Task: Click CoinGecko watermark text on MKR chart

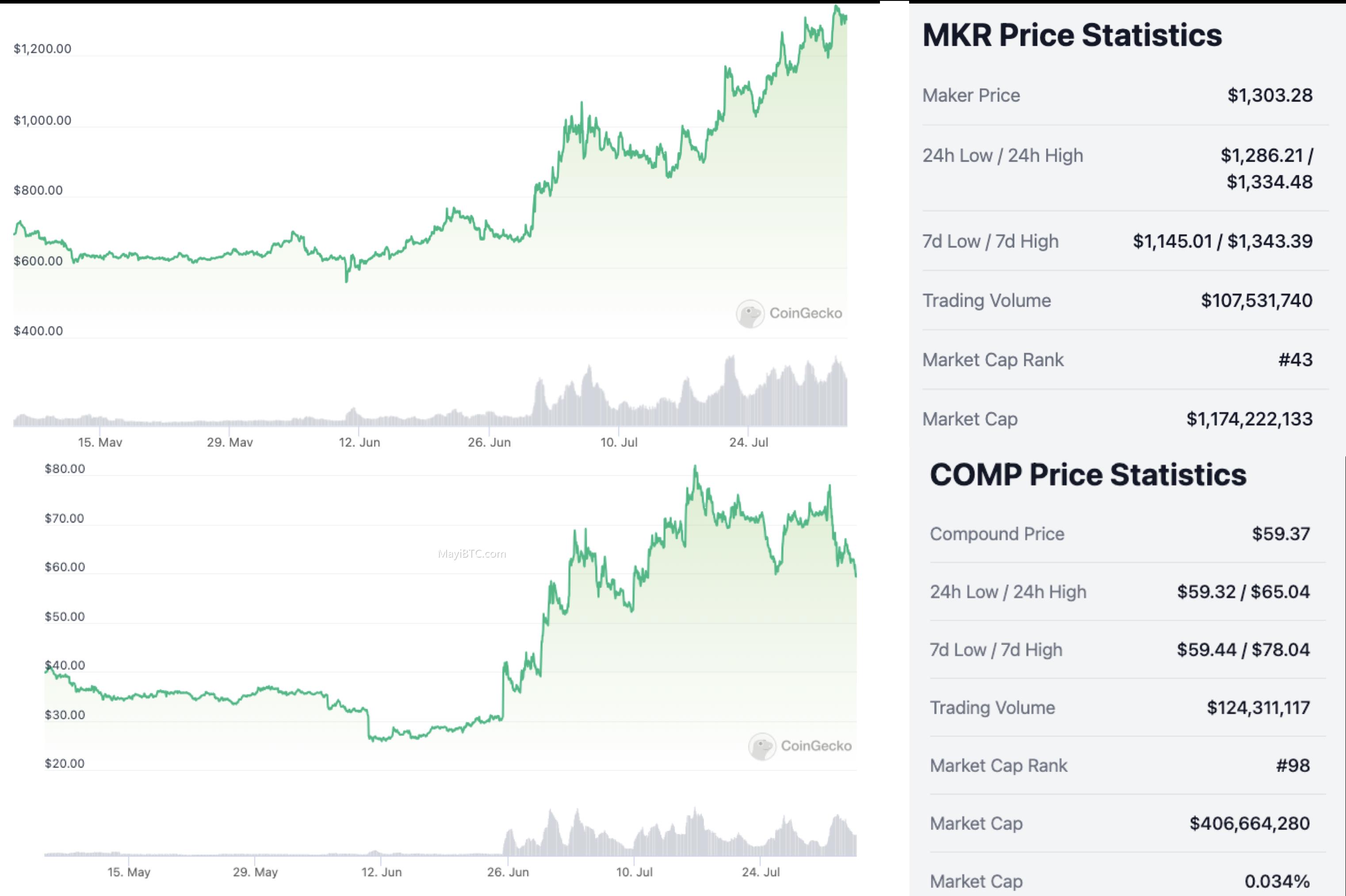Action: click(x=806, y=313)
